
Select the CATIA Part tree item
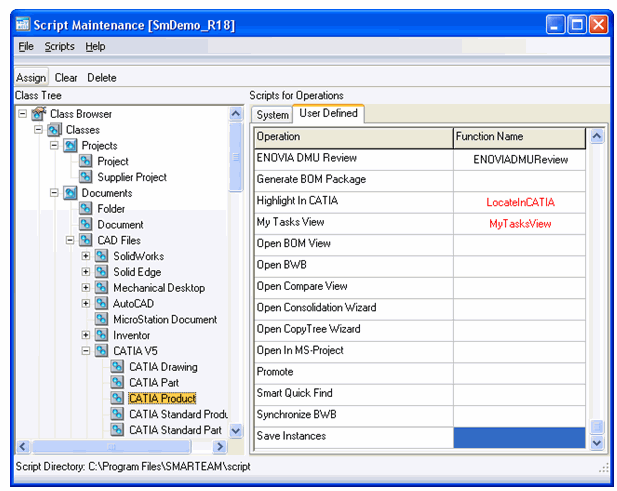coord(154,383)
